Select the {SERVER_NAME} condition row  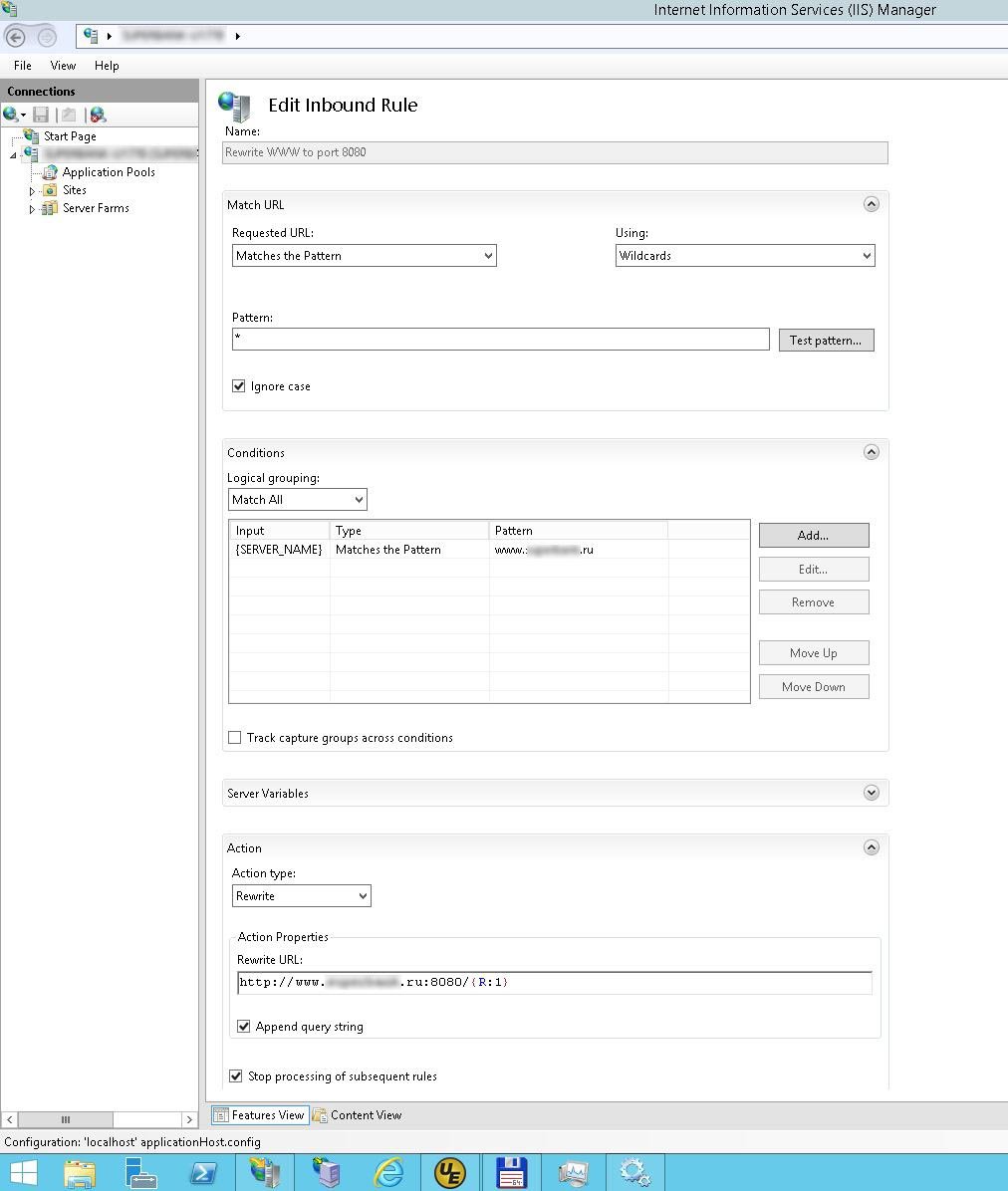[489, 549]
